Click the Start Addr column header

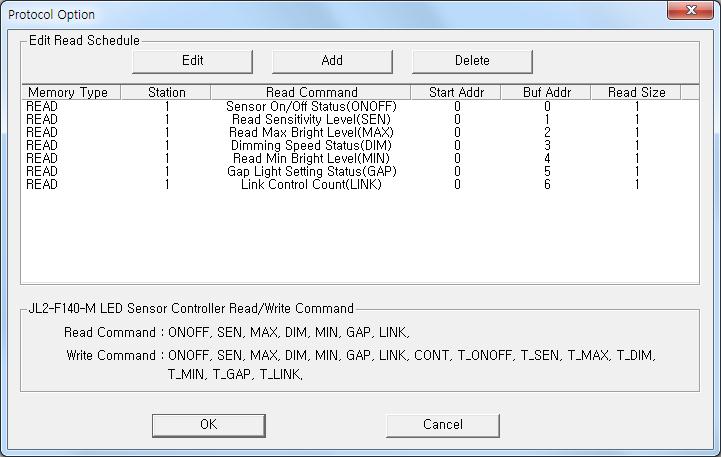(456, 92)
